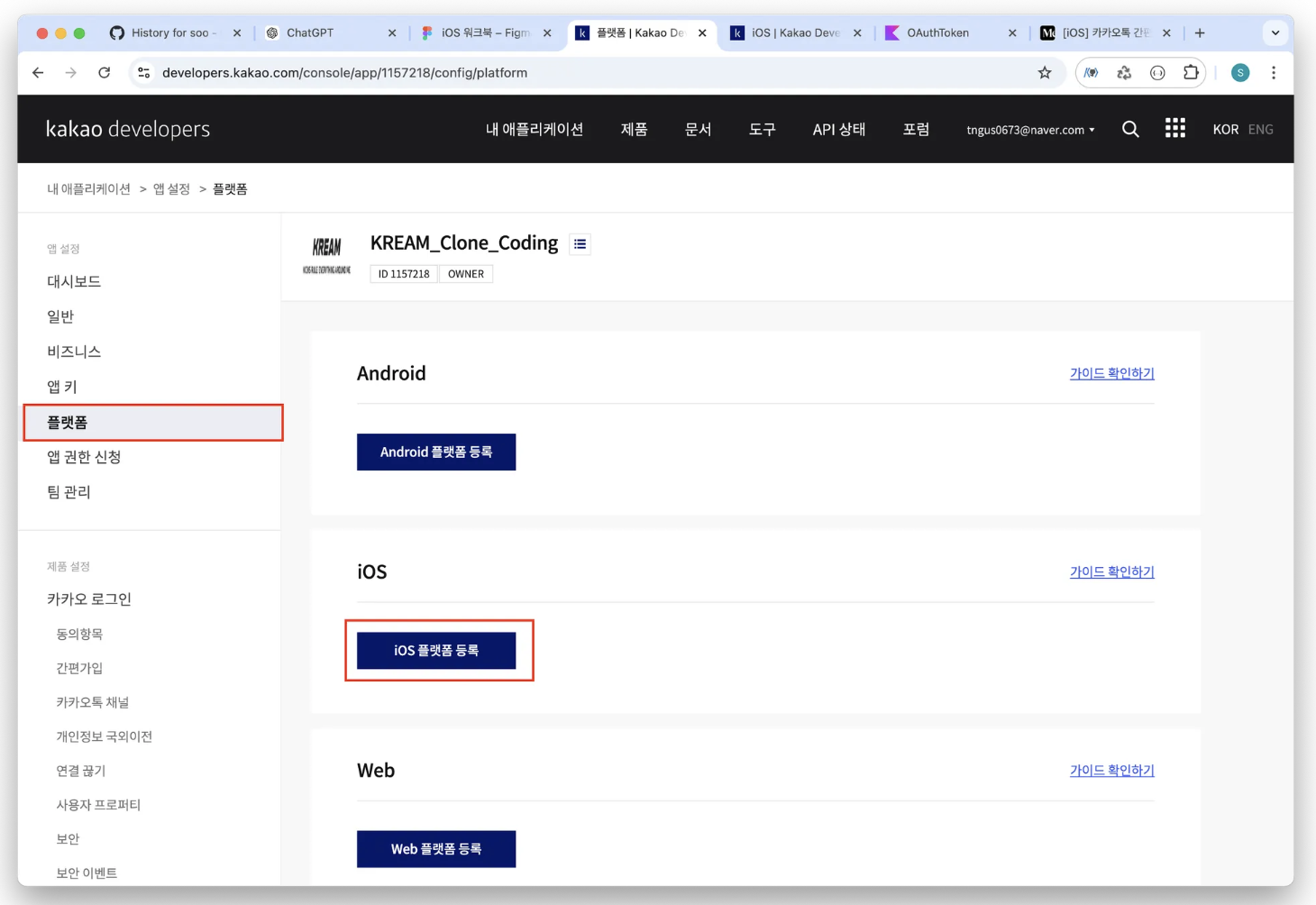Open 간편가입 under 카카오 로그인

coord(79,668)
